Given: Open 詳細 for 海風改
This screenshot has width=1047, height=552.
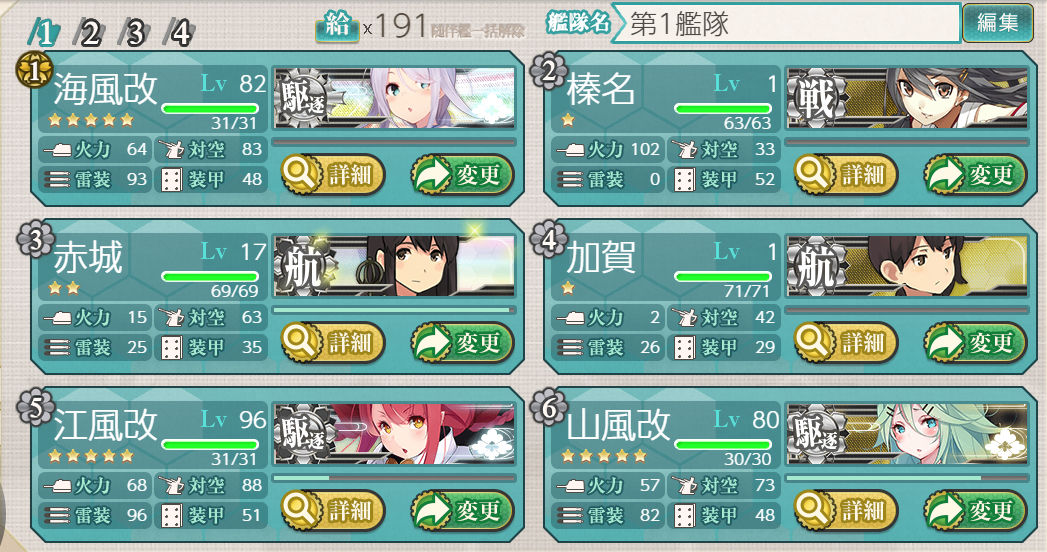Looking at the screenshot, I should coord(333,175).
